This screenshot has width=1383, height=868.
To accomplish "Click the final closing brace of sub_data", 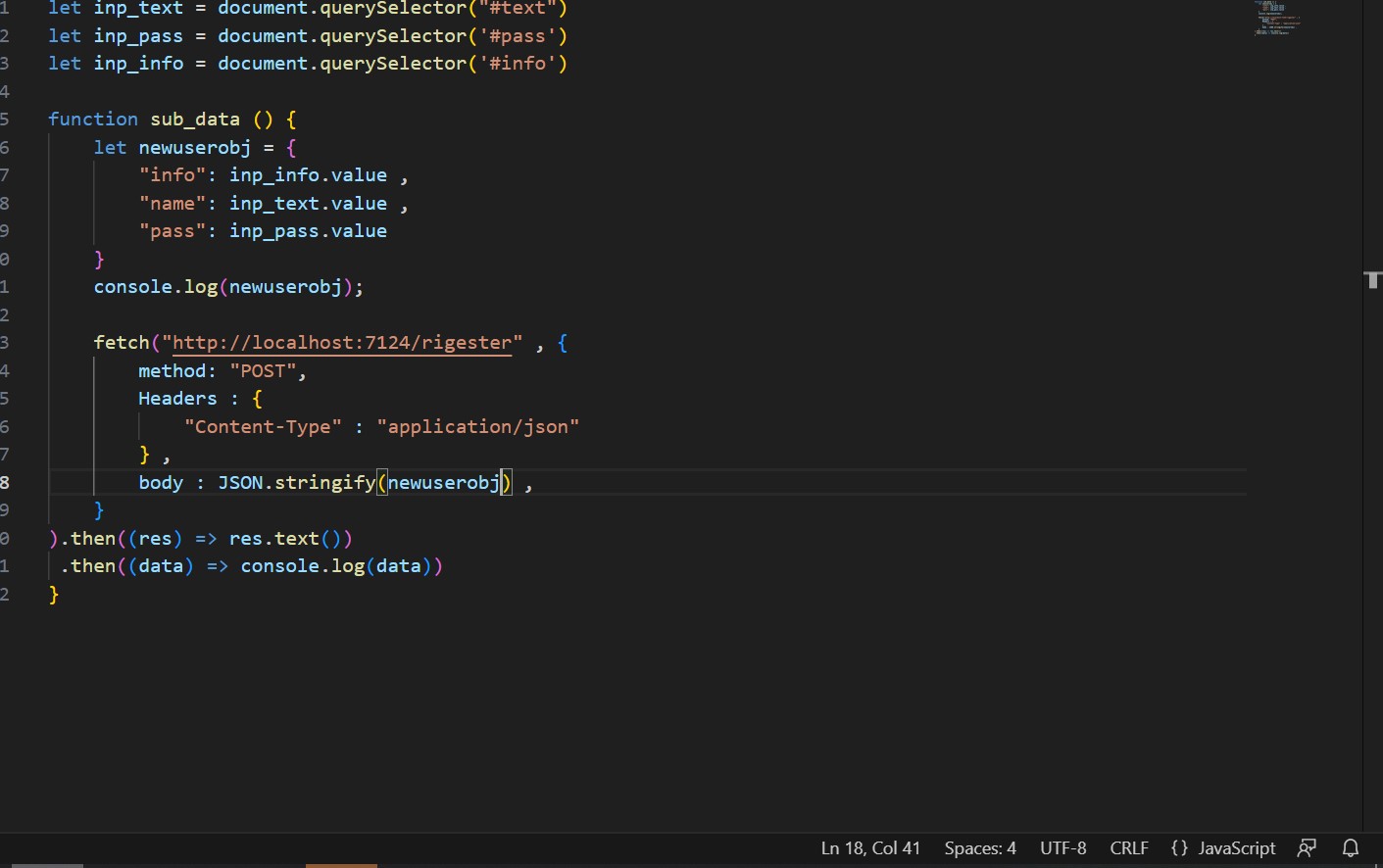I will click(54, 595).
